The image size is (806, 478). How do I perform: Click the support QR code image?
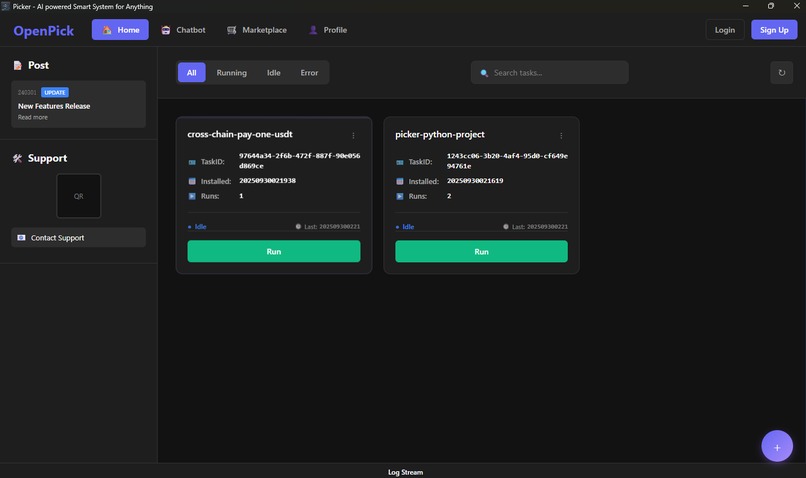[x=79, y=196]
